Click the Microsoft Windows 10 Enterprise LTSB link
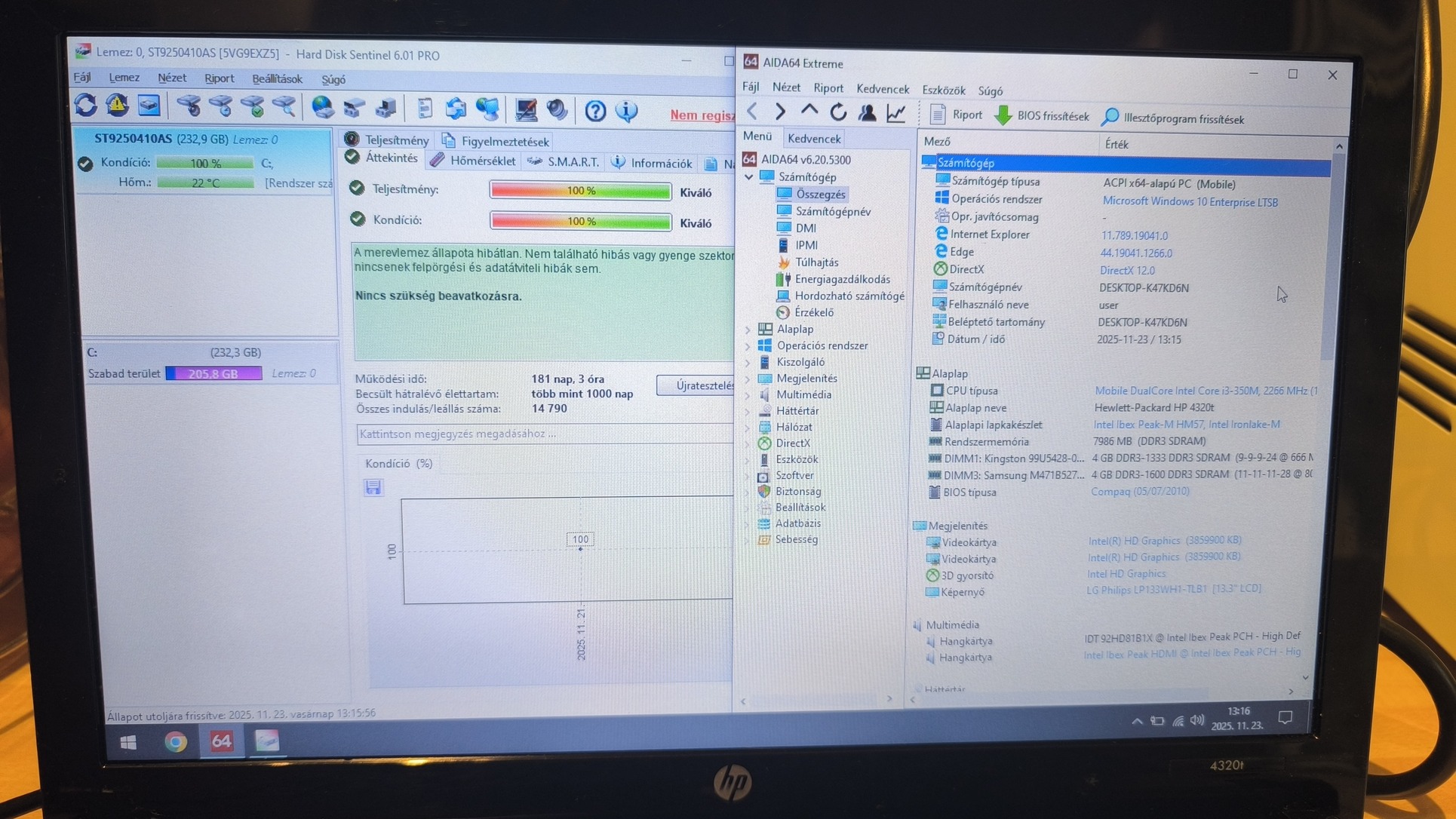 [x=1190, y=202]
